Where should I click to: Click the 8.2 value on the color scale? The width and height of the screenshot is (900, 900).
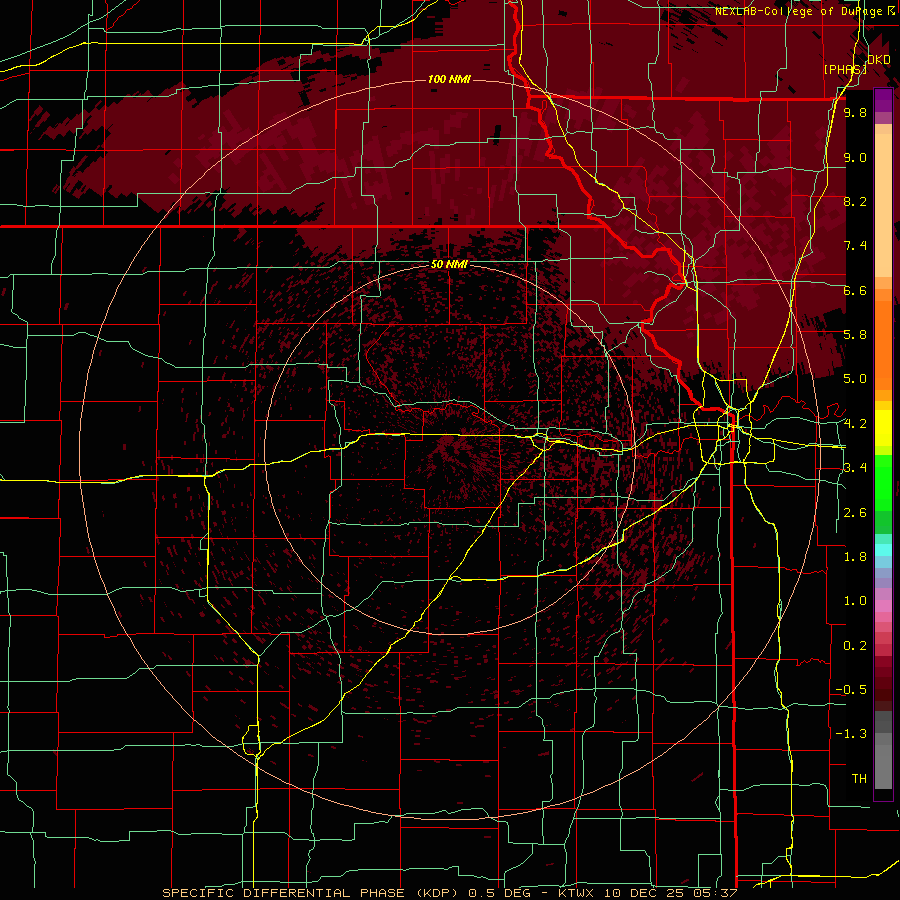click(x=855, y=201)
